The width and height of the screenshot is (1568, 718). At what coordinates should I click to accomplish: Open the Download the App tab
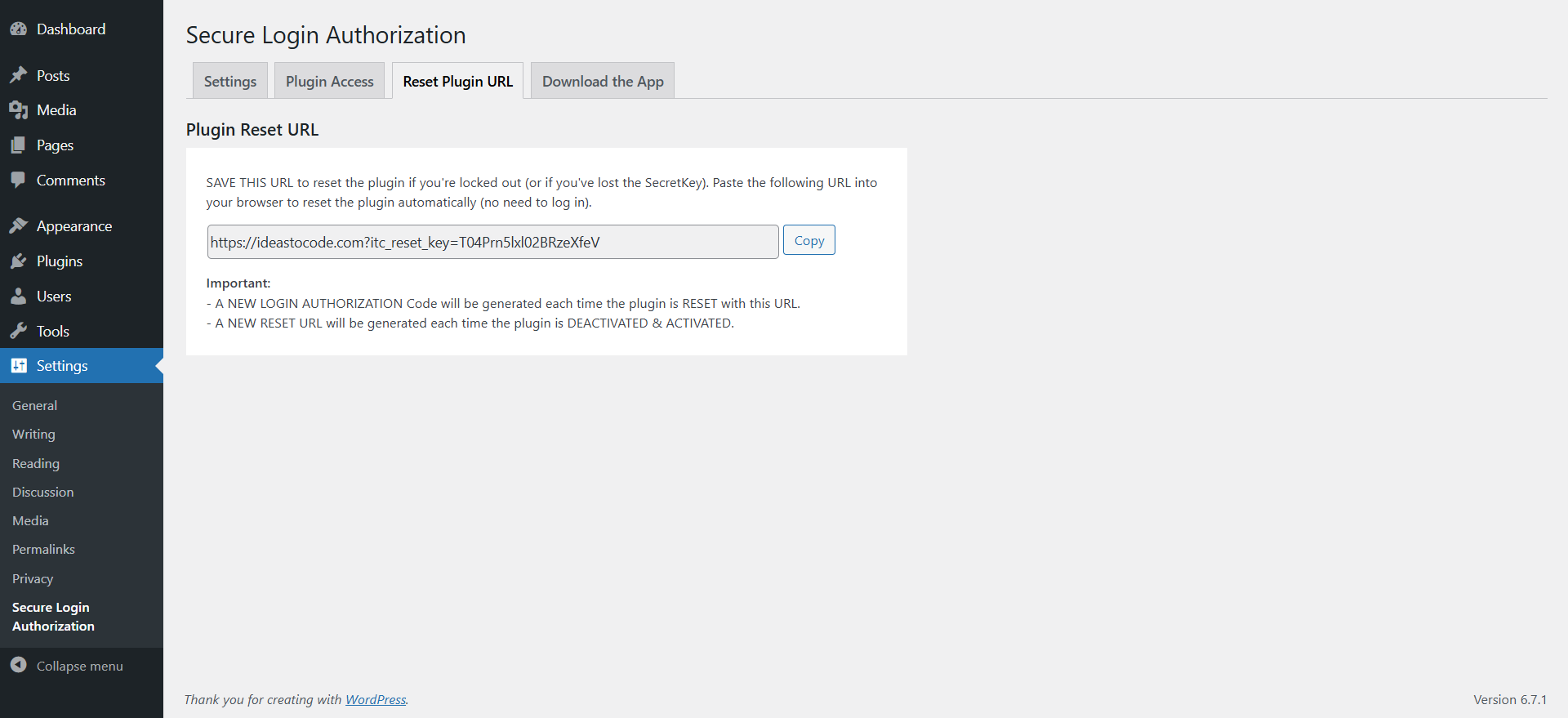(x=603, y=82)
